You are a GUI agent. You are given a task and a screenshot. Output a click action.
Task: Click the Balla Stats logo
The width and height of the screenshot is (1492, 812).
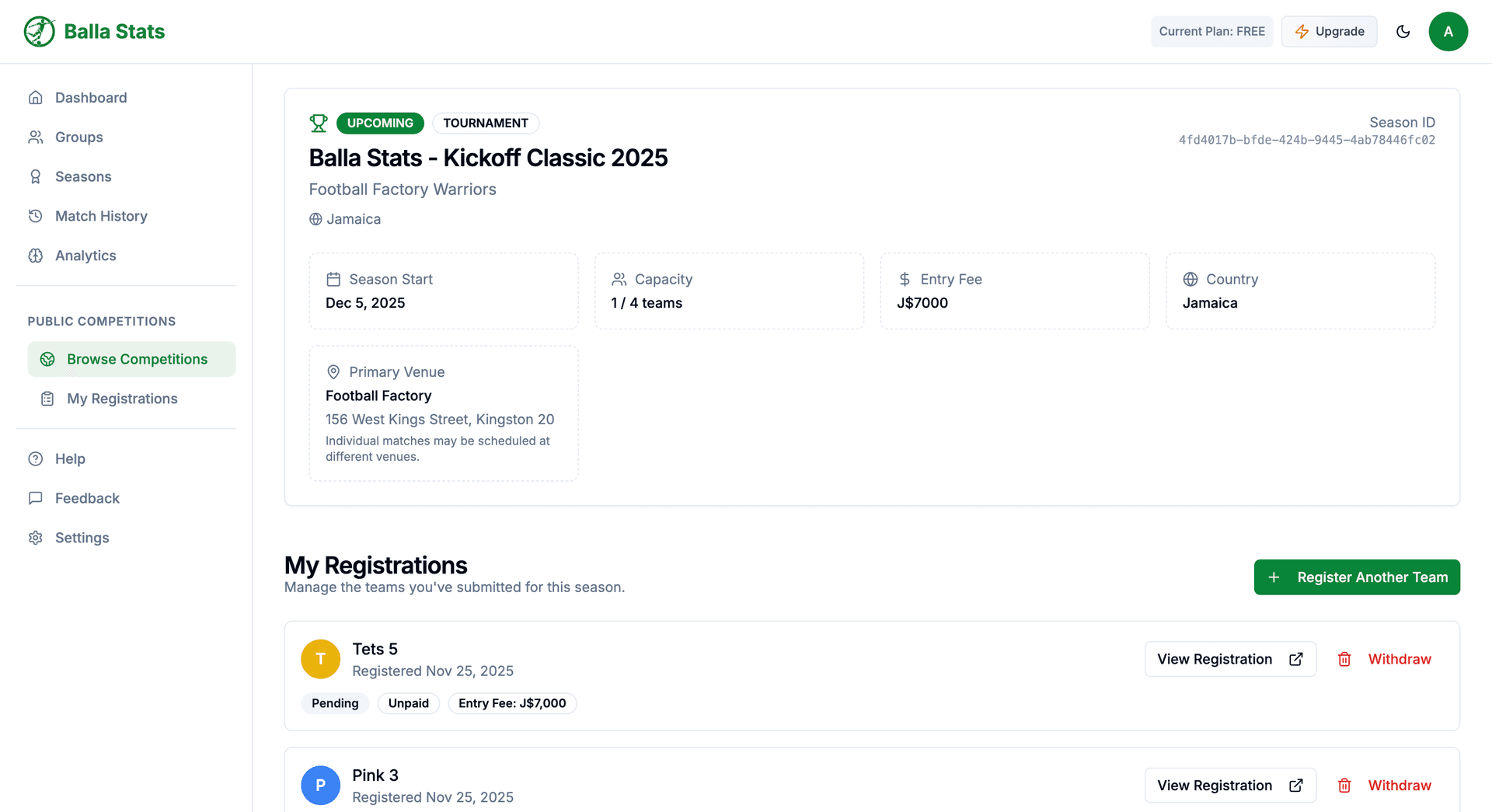[x=93, y=31]
